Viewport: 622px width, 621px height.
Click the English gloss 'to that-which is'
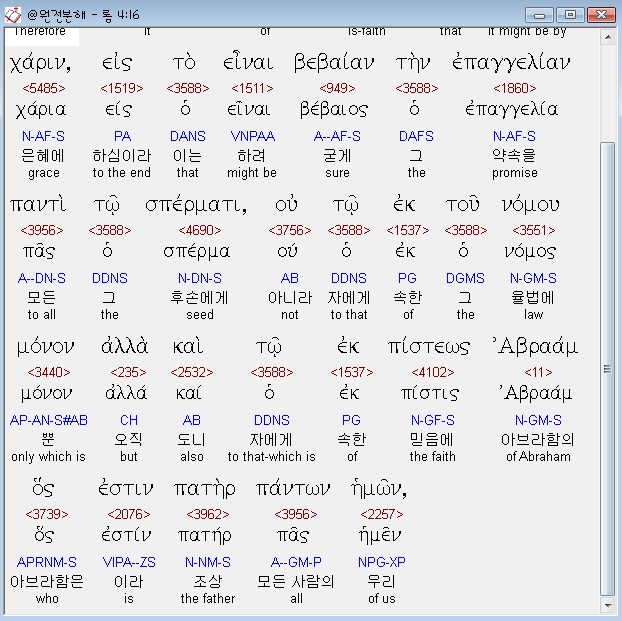coord(272,457)
